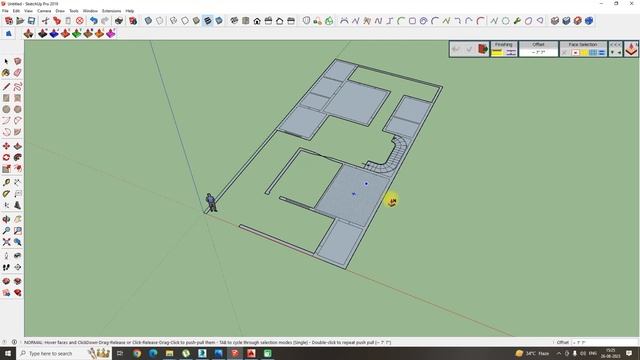Activate the Orbit tool

(6, 219)
